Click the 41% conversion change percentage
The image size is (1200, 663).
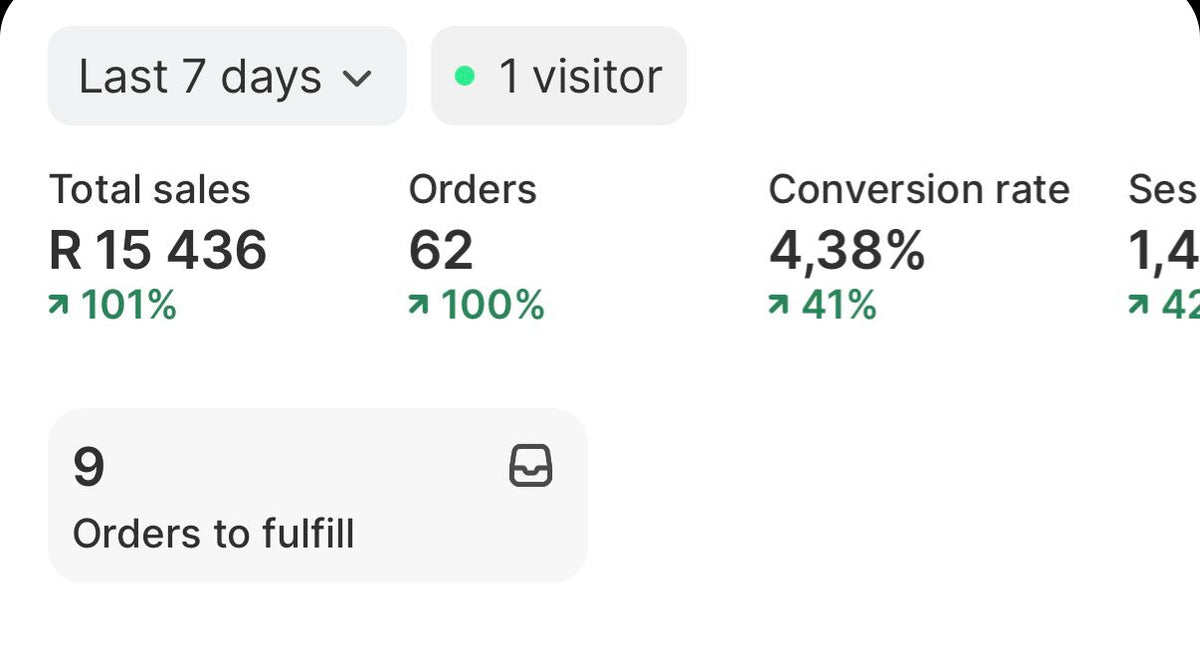pyautogui.click(x=839, y=306)
